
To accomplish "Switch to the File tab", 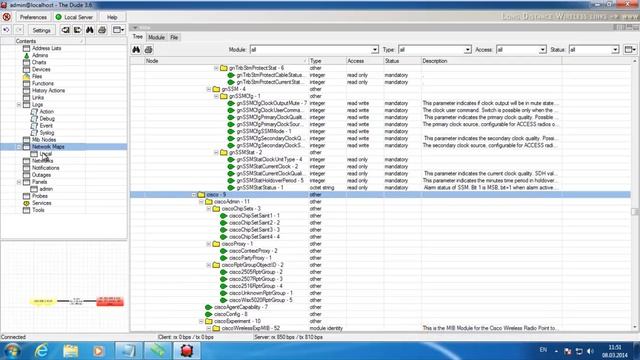I will pyautogui.click(x=174, y=37).
